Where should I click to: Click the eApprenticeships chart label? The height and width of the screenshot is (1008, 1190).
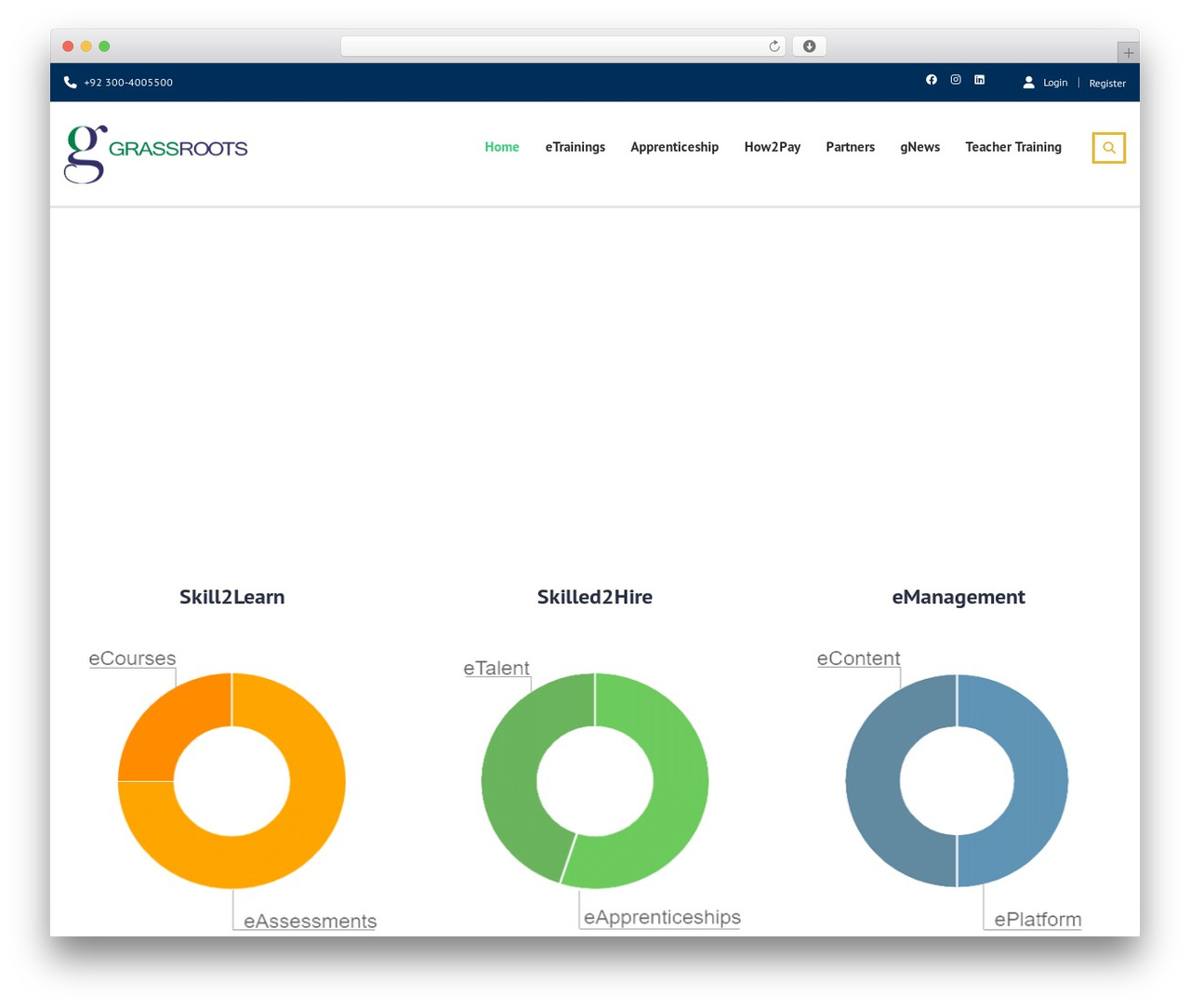point(662,917)
